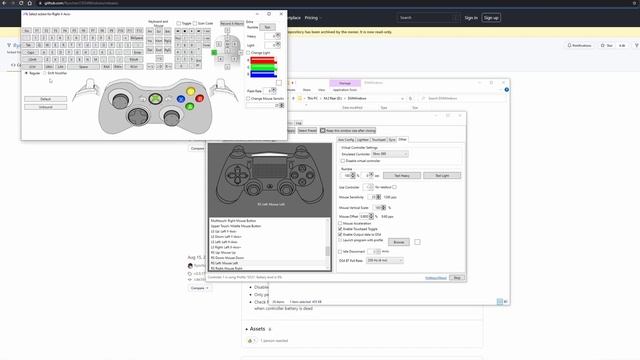
Task: Click the controls list vertical scrollbar
Action: (327, 244)
